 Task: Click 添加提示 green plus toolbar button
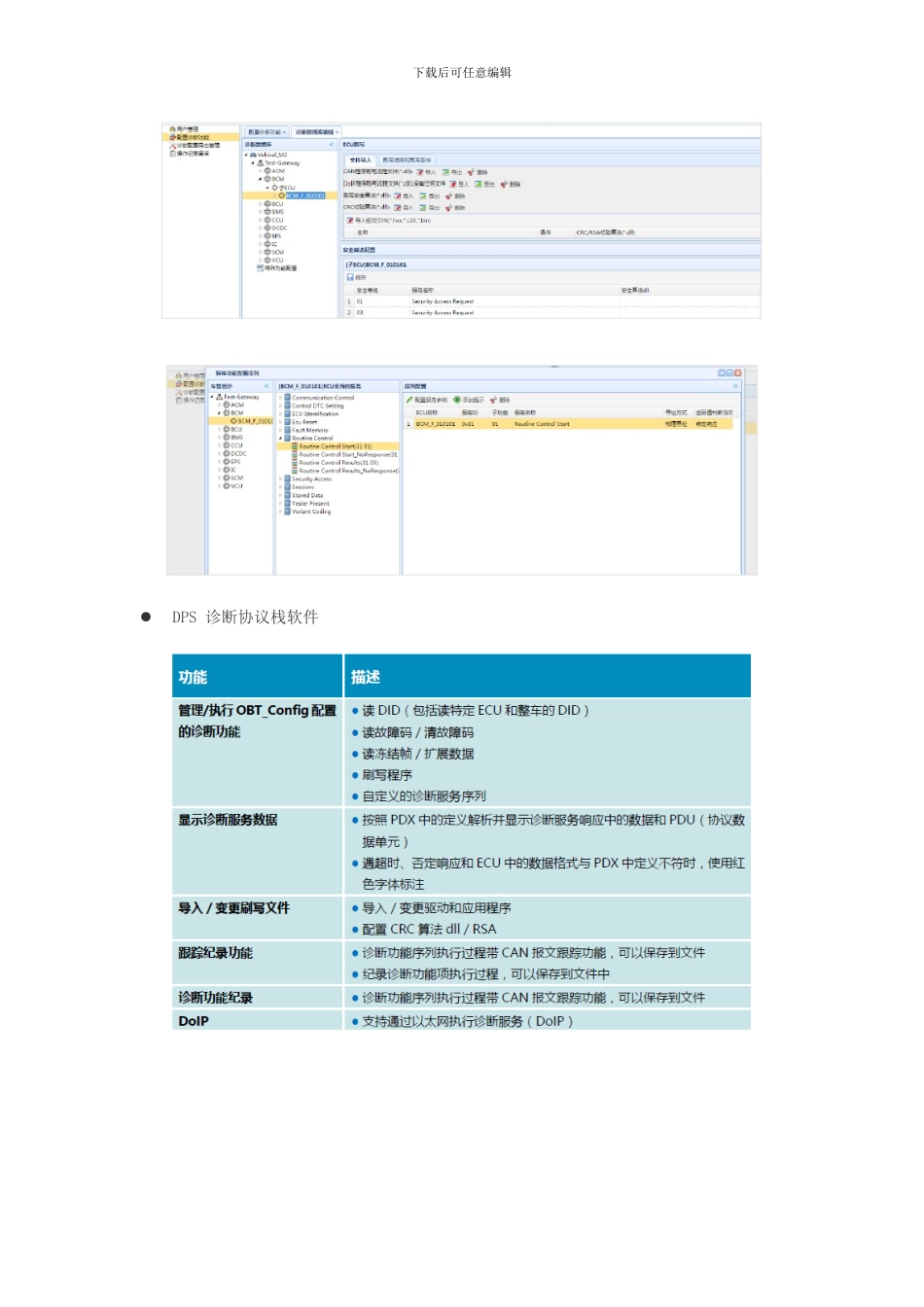click(x=469, y=400)
